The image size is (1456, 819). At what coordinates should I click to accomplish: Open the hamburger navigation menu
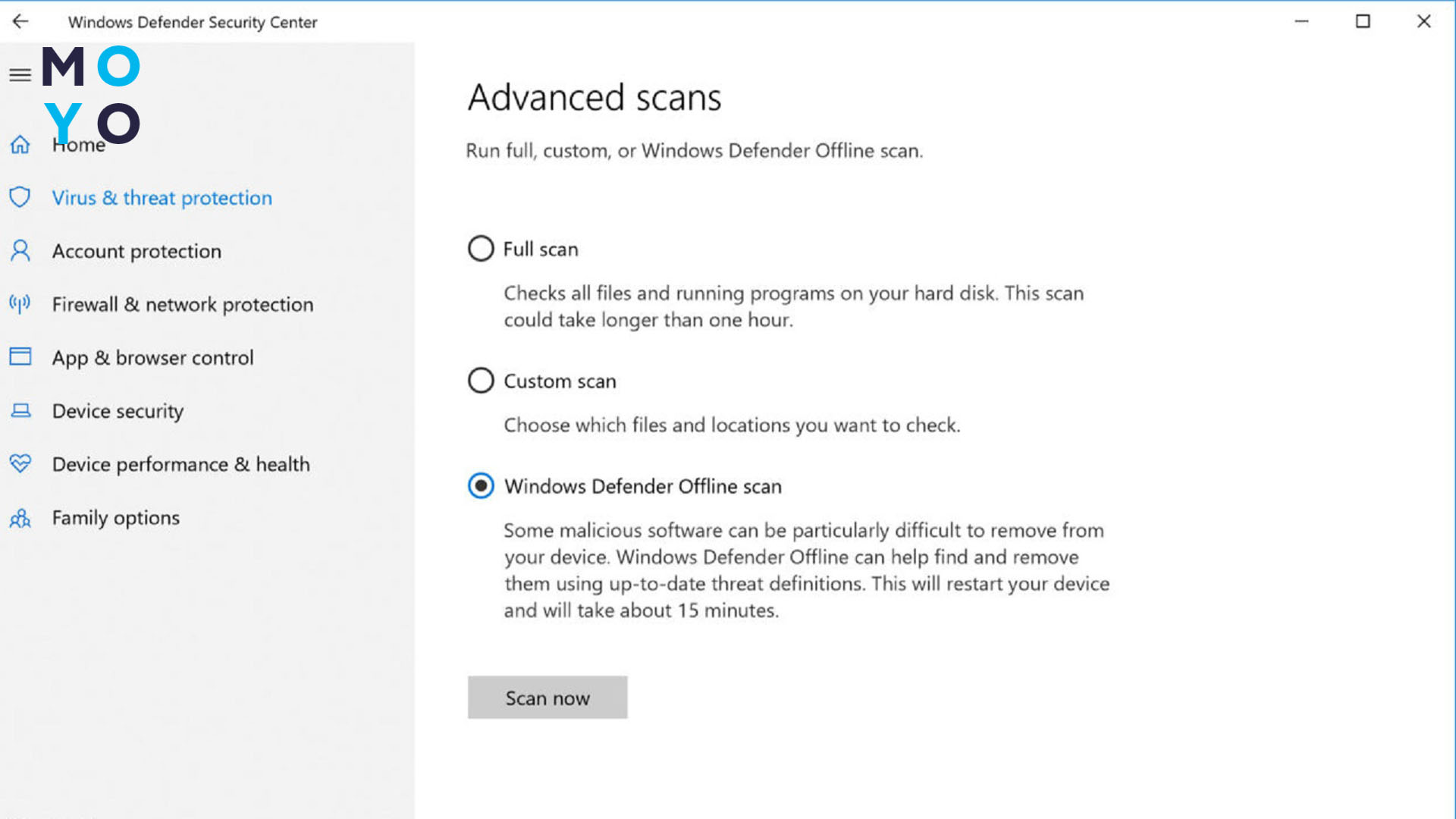pyautogui.click(x=20, y=74)
